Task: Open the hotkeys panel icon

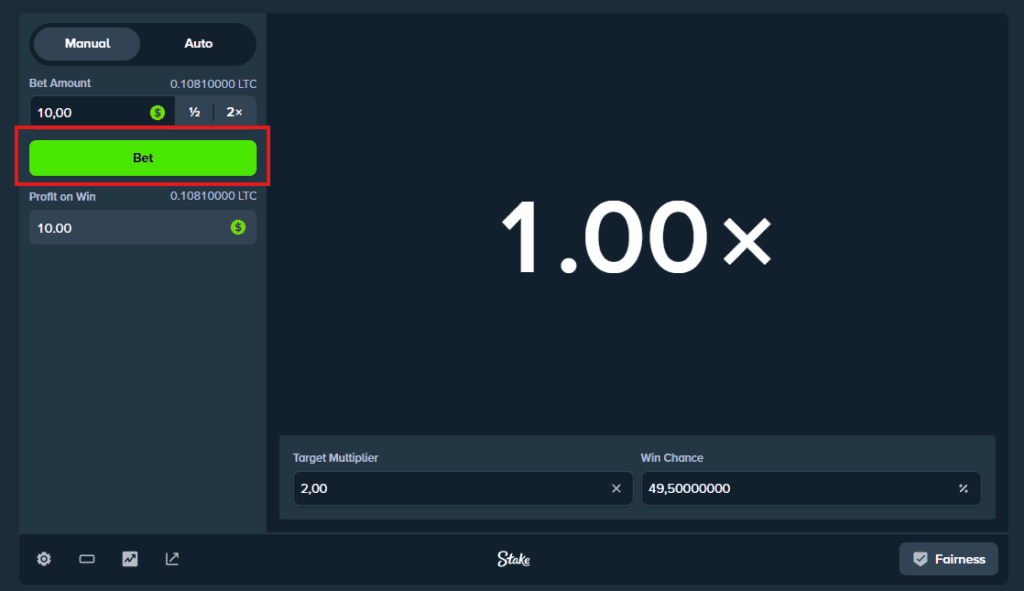Action: 86,559
